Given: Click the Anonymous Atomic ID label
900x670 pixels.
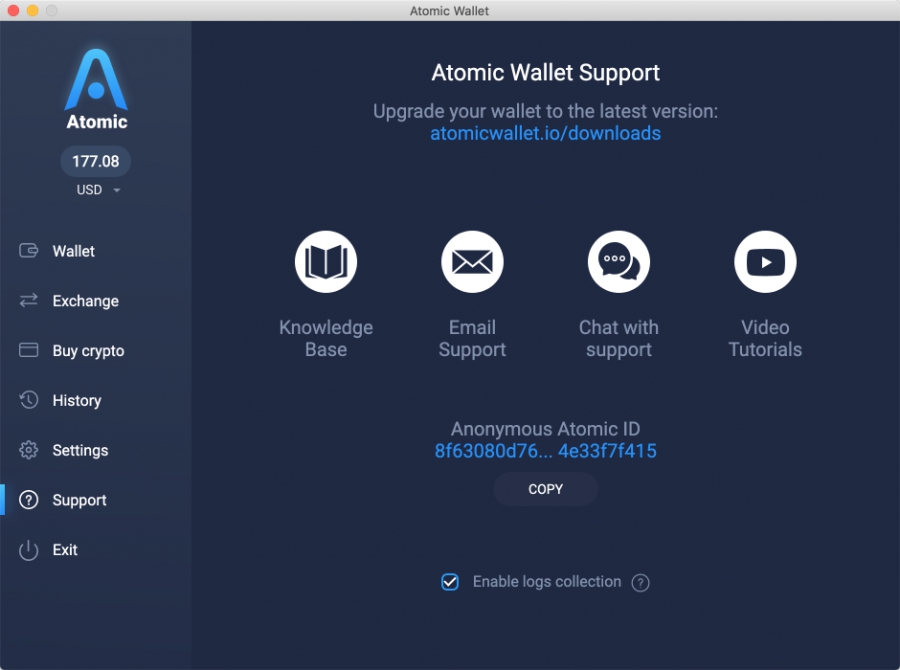Looking at the screenshot, I should (545, 429).
